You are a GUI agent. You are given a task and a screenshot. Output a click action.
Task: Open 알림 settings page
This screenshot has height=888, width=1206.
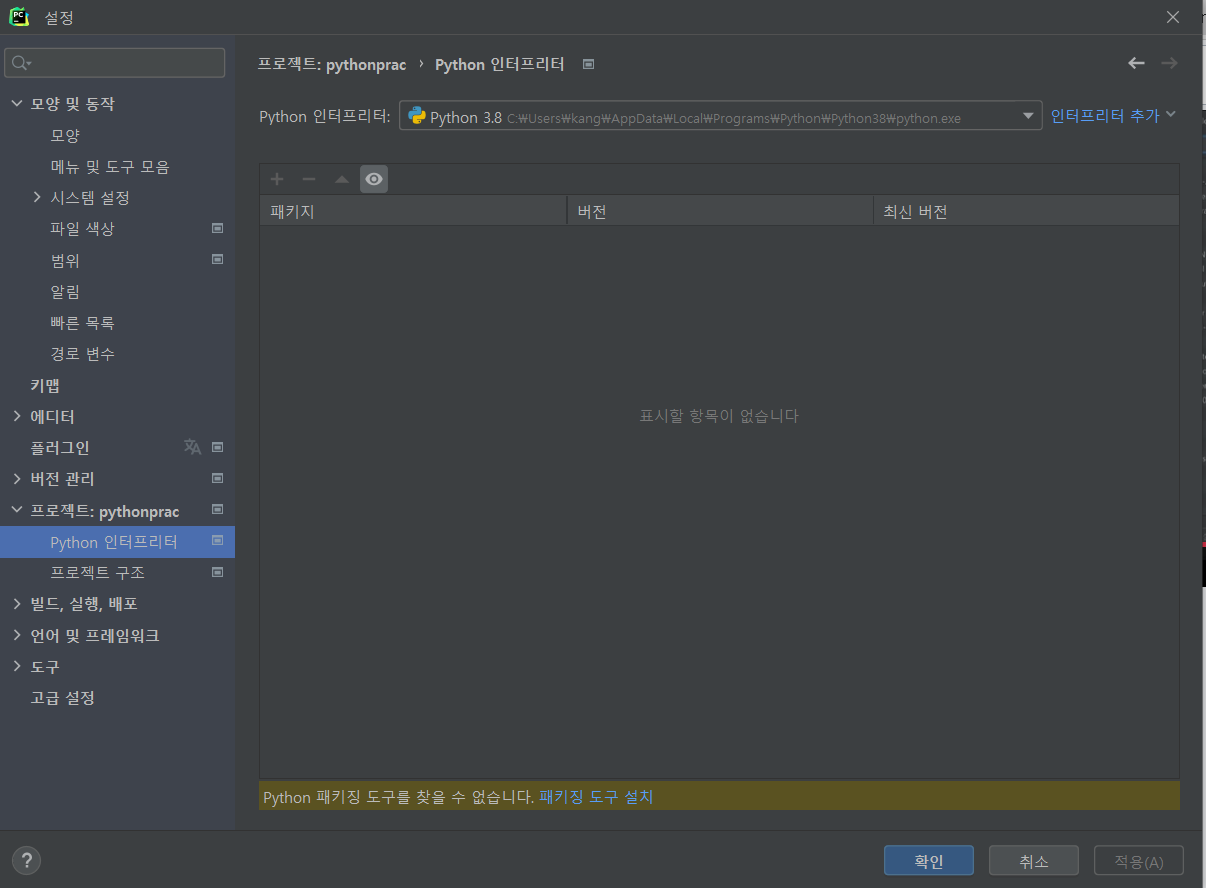(65, 291)
